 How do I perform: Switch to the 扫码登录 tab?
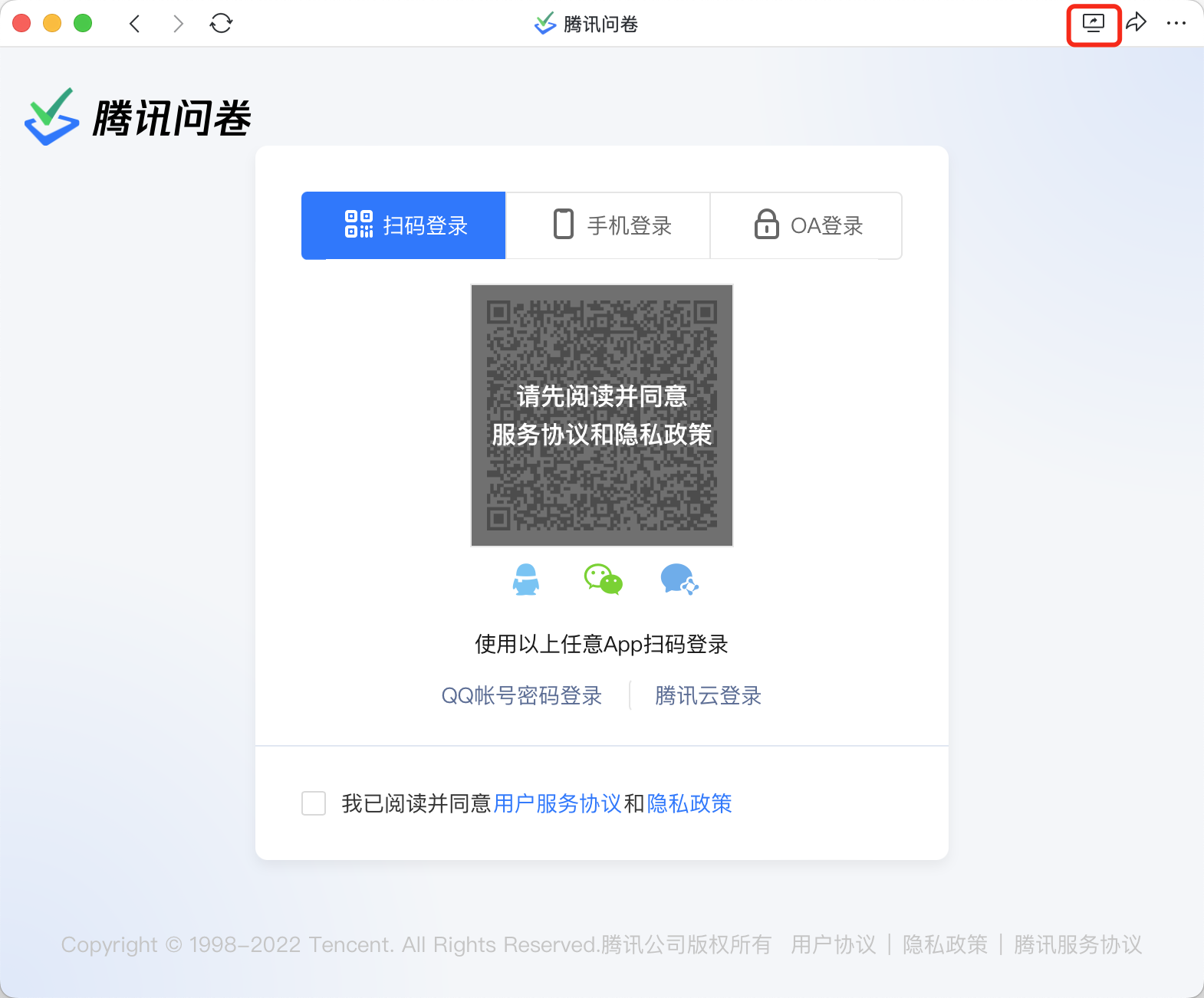[403, 225]
